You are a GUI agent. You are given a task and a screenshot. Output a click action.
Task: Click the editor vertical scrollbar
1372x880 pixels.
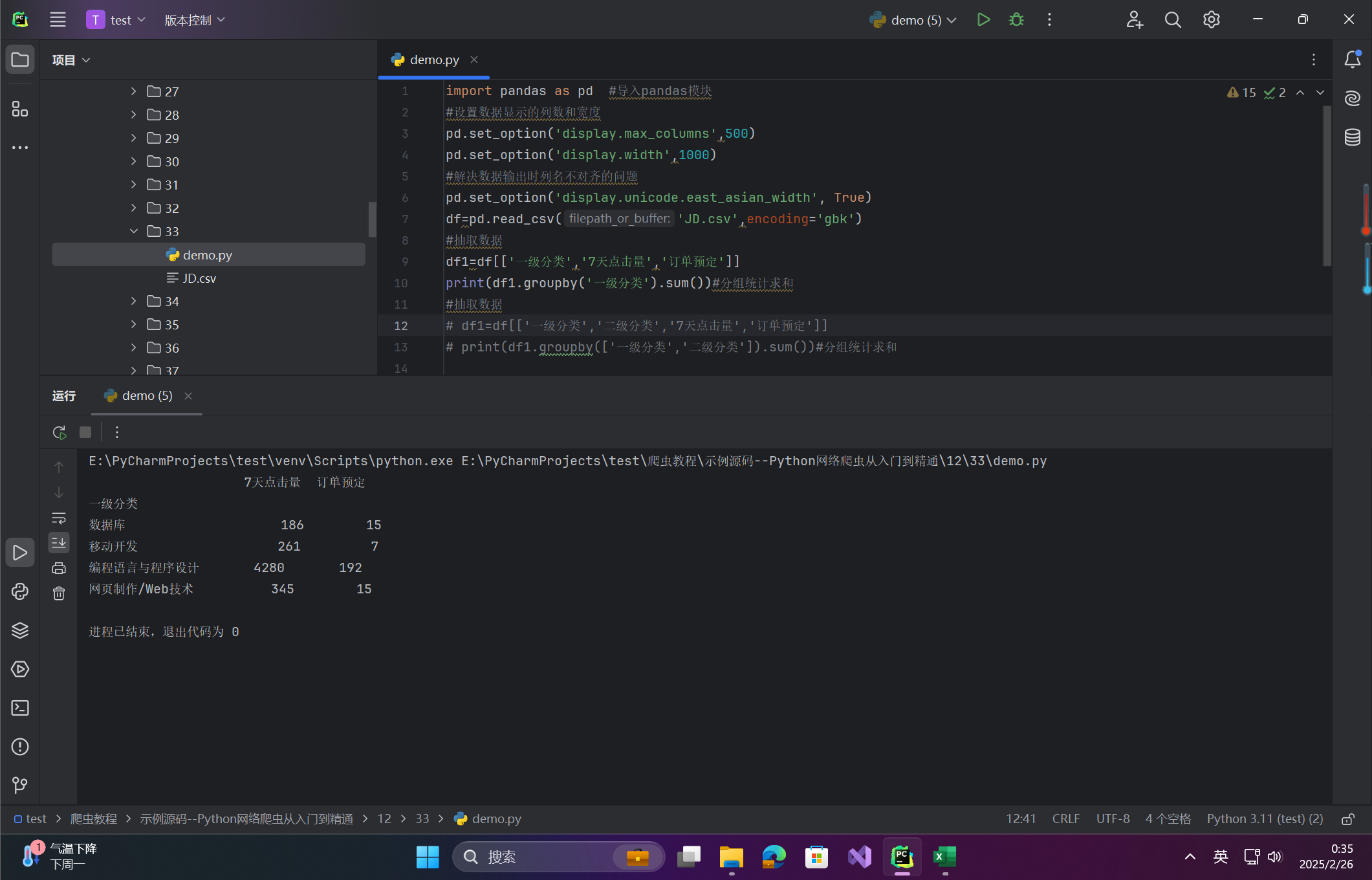[x=1327, y=186]
